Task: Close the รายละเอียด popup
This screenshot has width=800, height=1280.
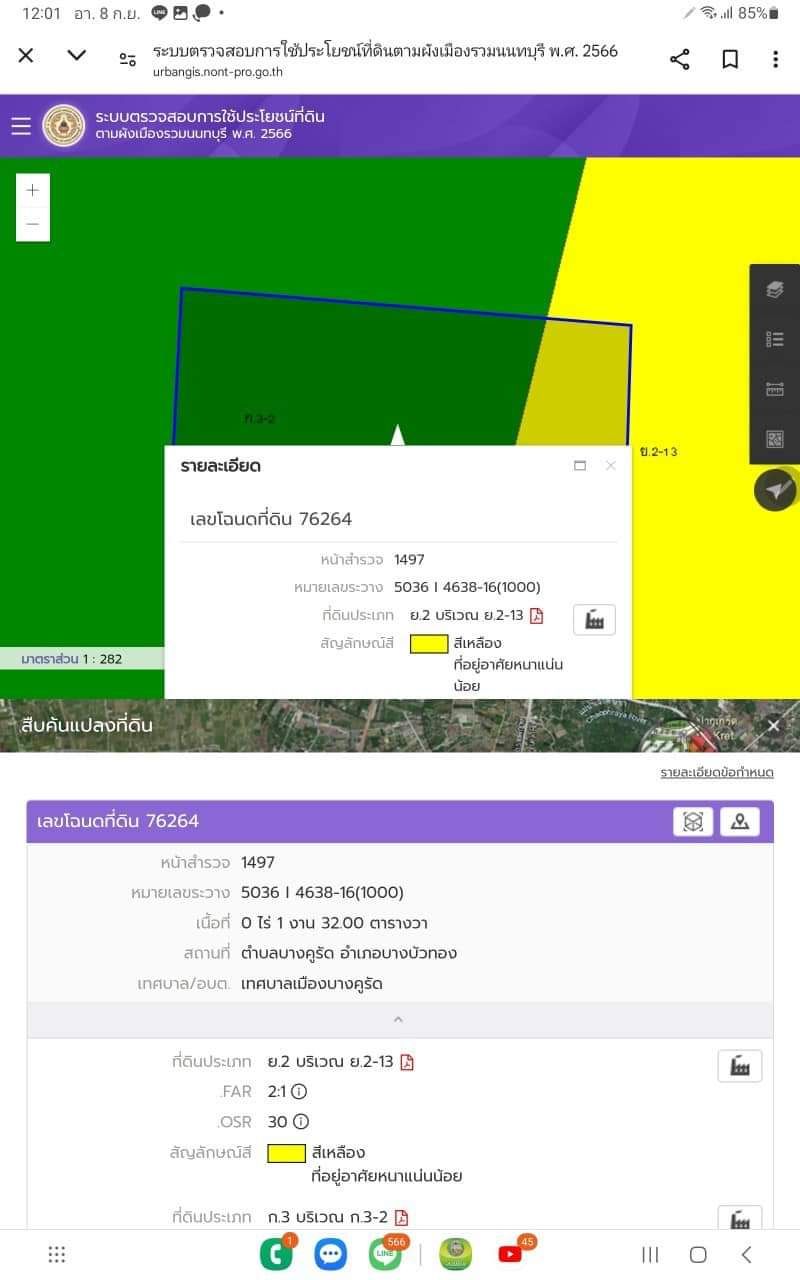Action: click(610, 465)
